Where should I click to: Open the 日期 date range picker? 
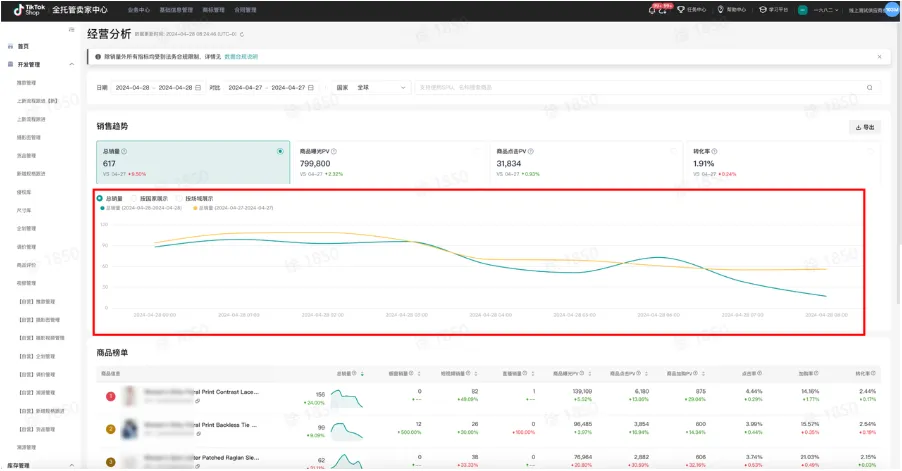click(x=158, y=87)
